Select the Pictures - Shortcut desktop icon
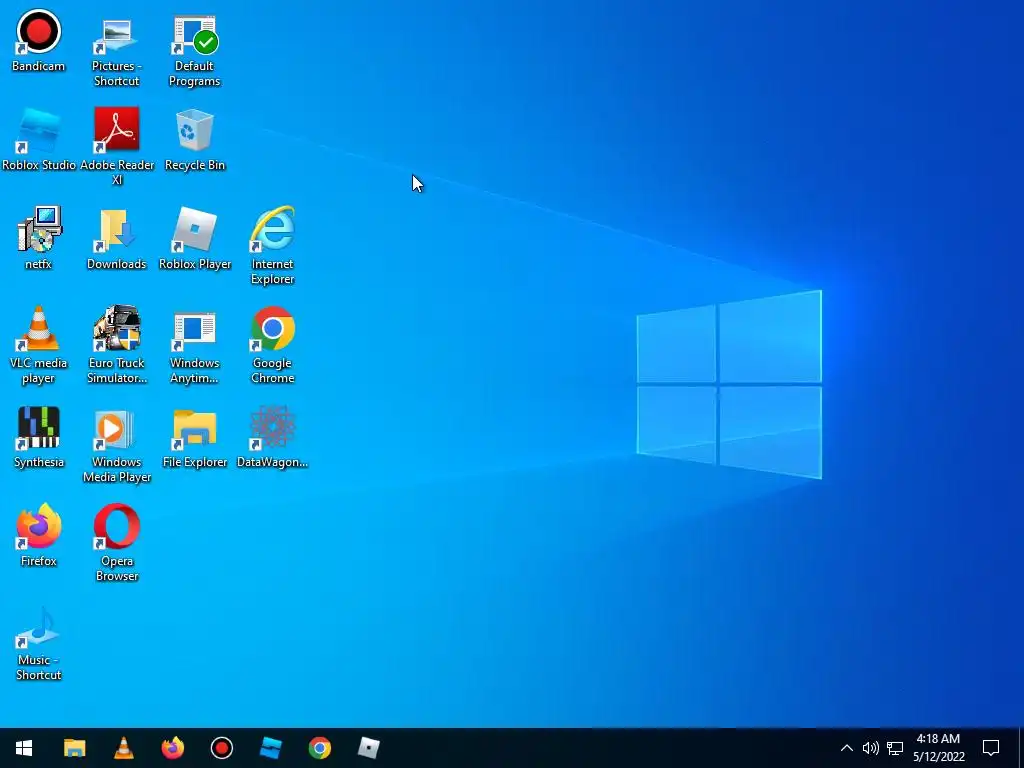 click(x=116, y=50)
